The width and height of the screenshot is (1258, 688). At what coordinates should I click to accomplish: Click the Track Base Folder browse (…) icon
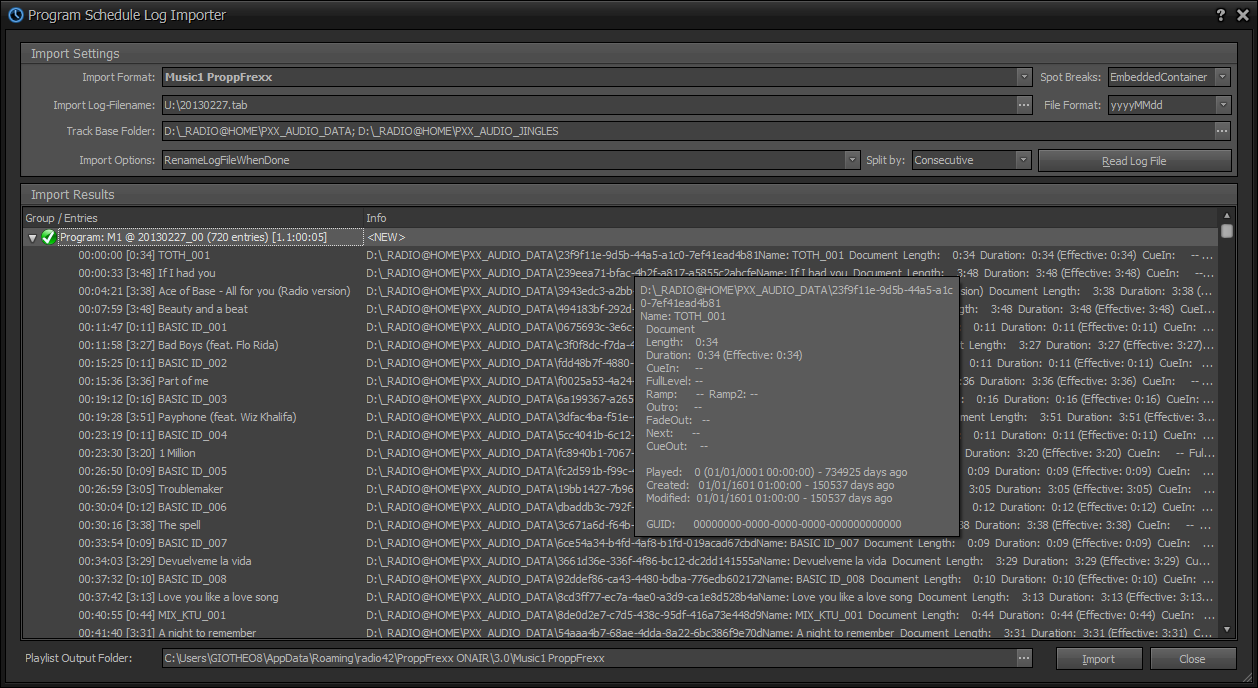point(1221,130)
